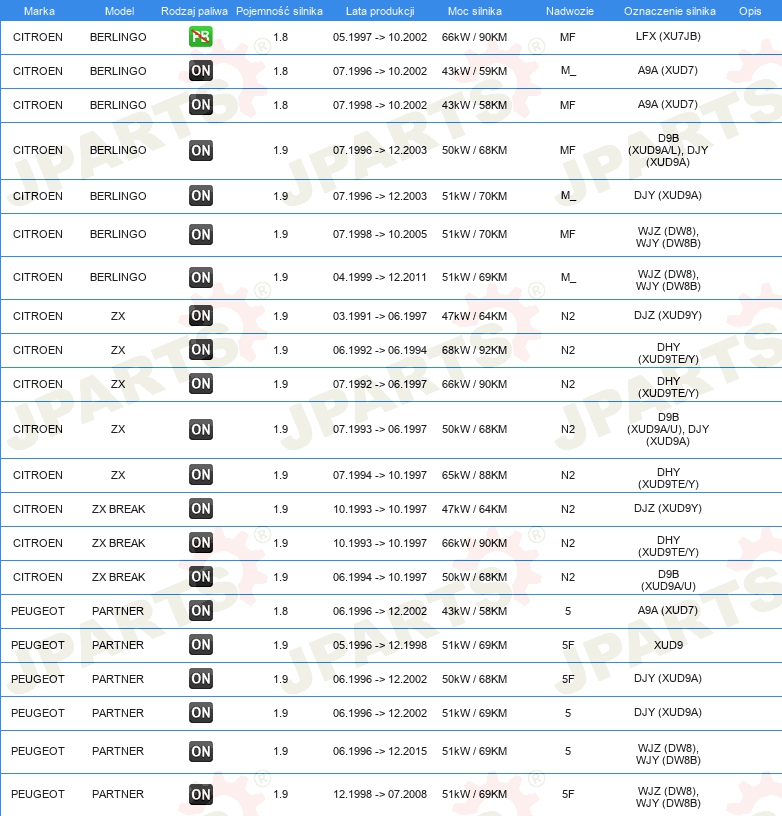Click ON diesel icon in 43kW / 59KM row
The image size is (782, 816).
(201, 71)
